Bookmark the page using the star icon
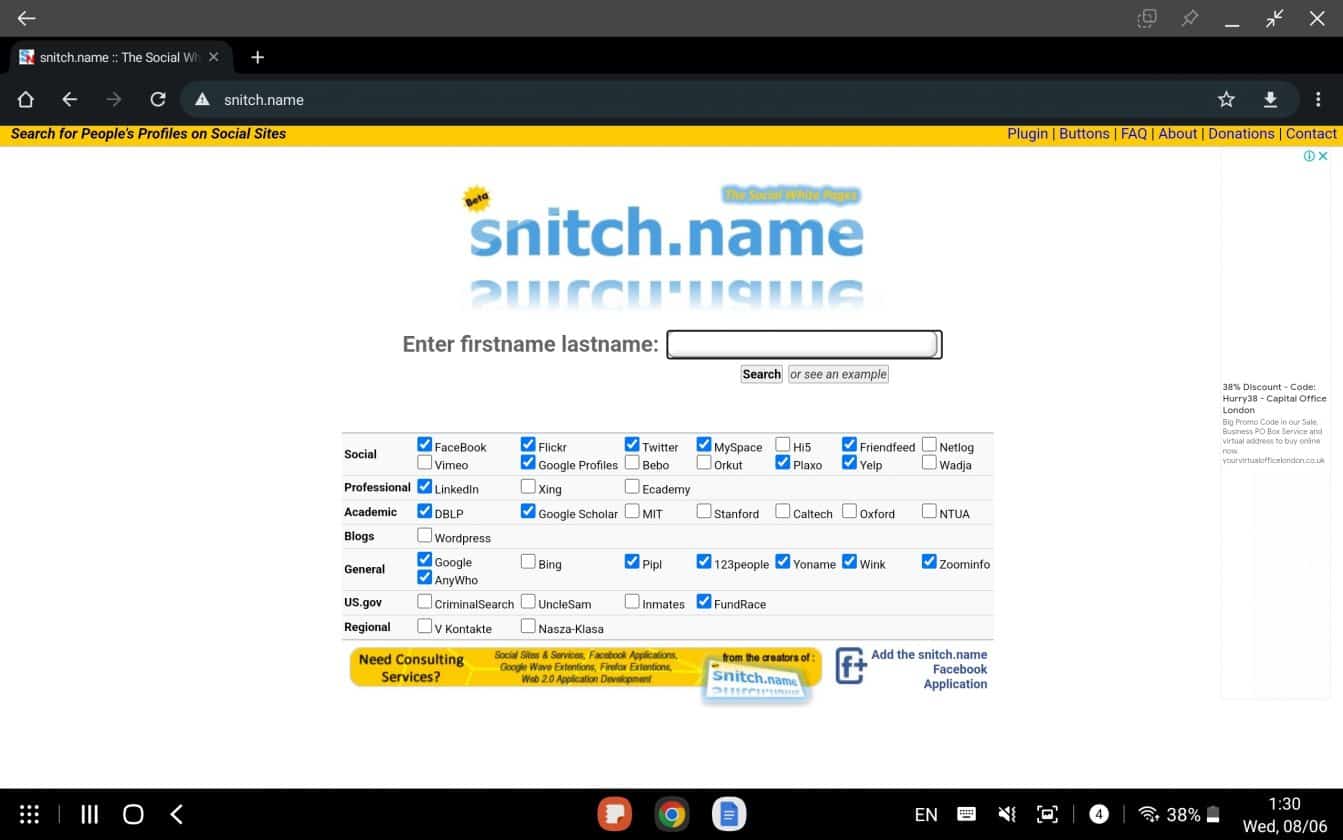1343x840 pixels. pos(1226,99)
